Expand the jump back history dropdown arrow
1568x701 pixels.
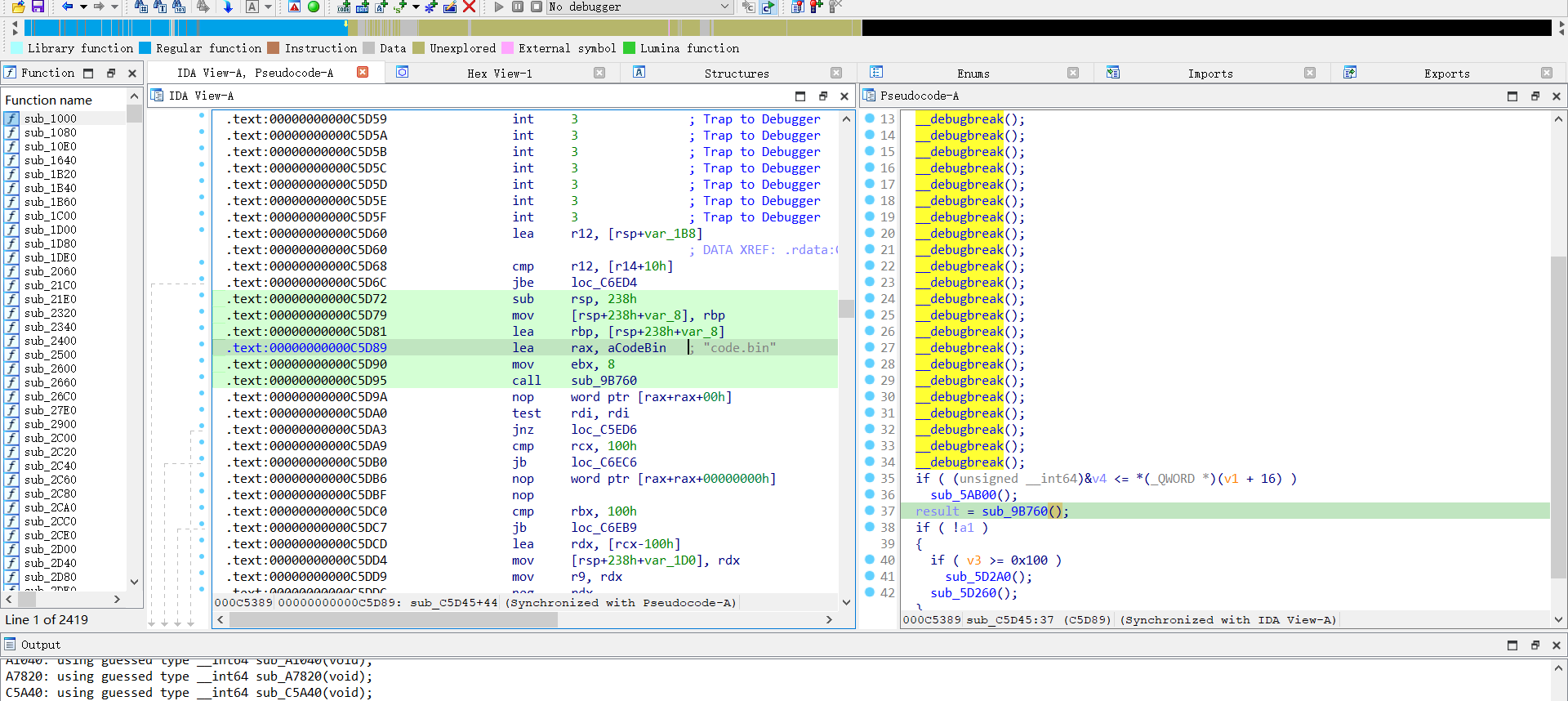click(x=83, y=7)
